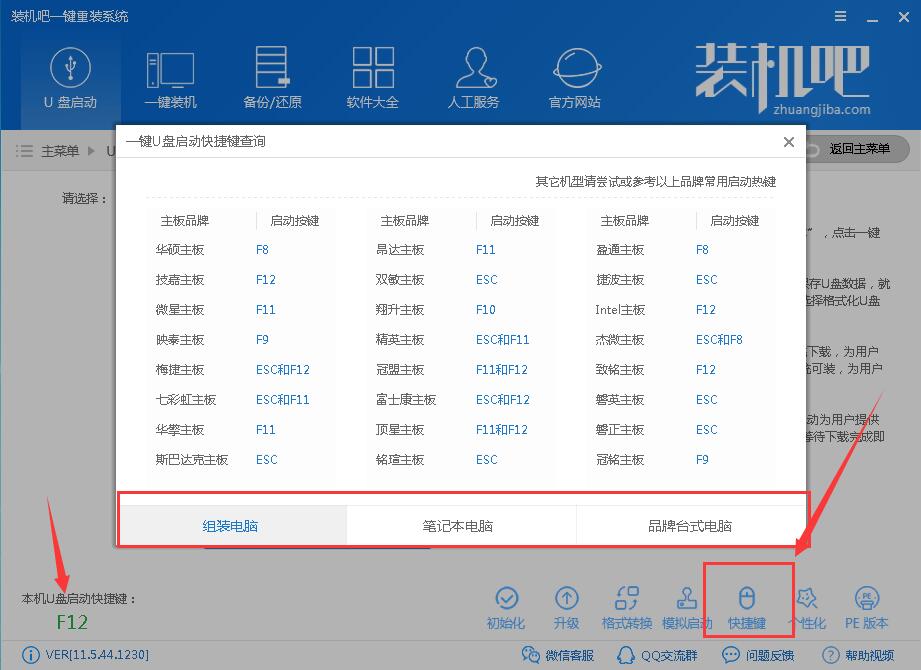Open 帮助视频 help videos

click(x=861, y=655)
